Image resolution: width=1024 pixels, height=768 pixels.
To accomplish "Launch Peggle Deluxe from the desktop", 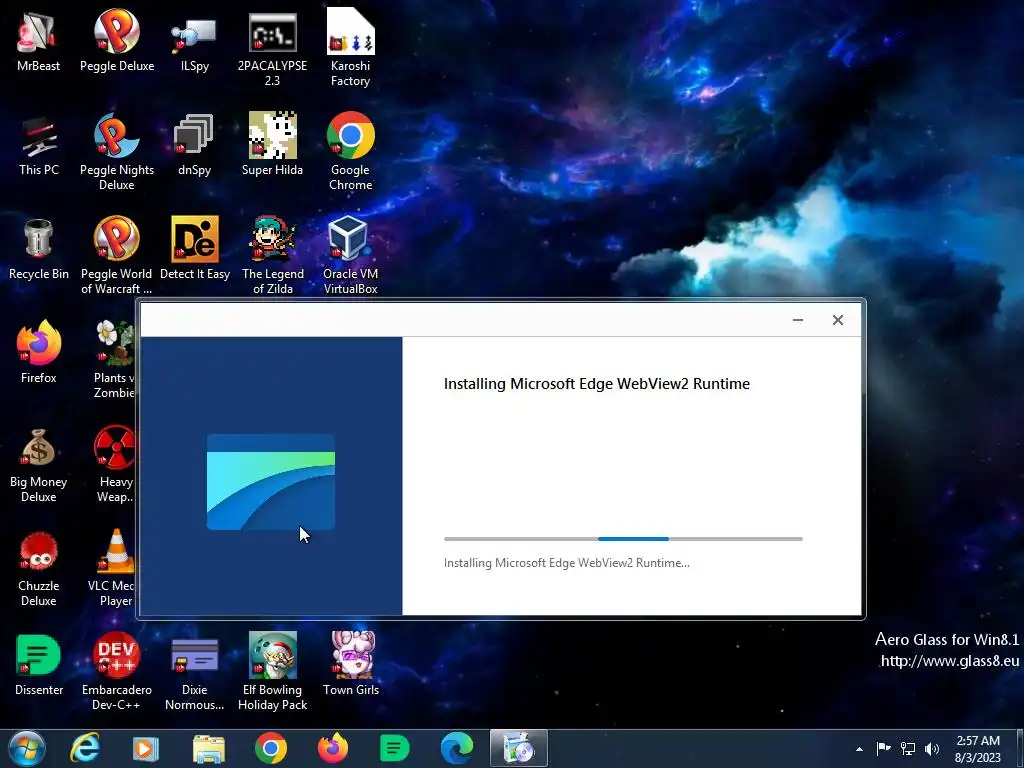I will (x=117, y=40).
